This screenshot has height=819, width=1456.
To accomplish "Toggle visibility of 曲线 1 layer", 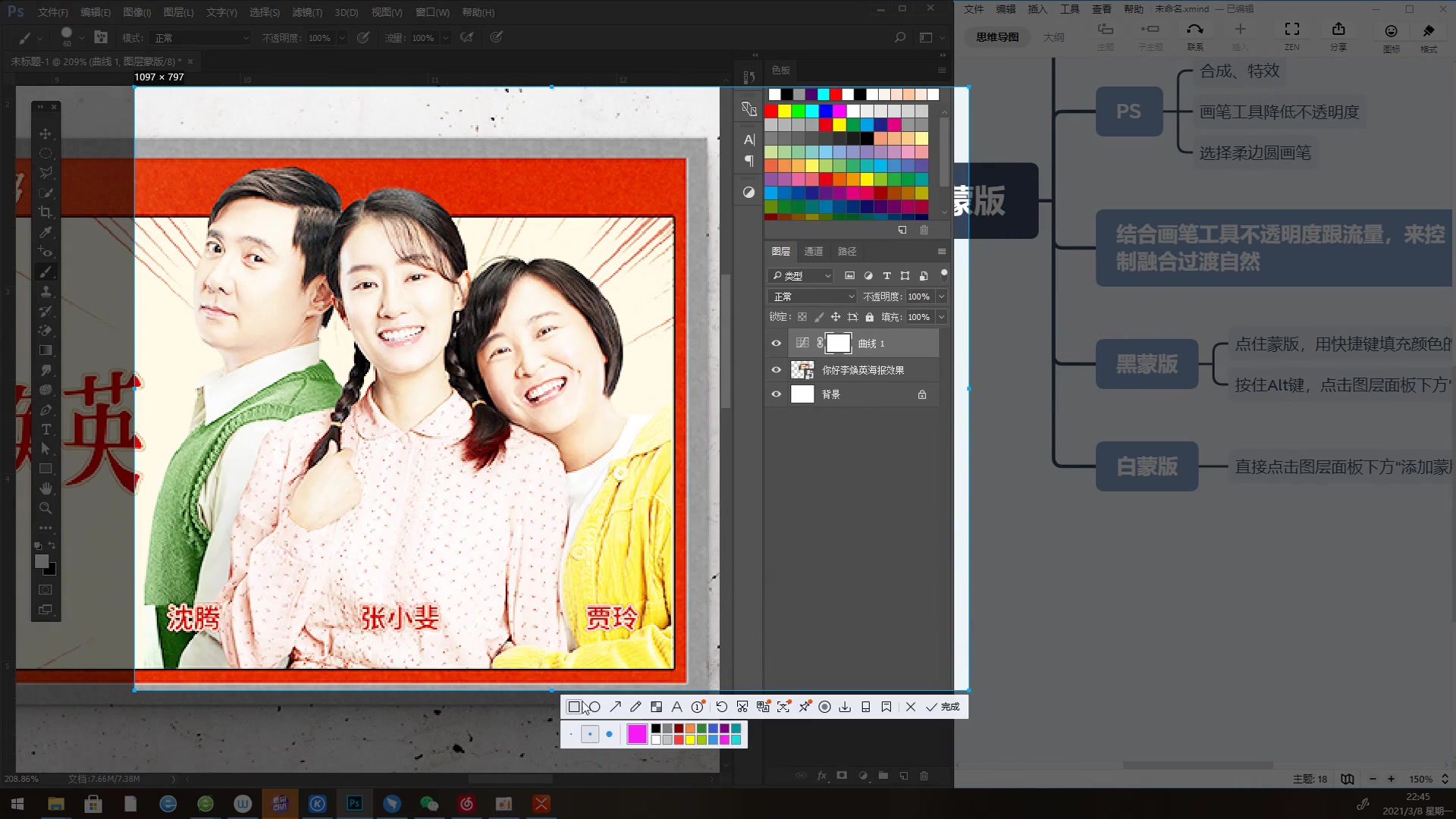I will (776, 344).
